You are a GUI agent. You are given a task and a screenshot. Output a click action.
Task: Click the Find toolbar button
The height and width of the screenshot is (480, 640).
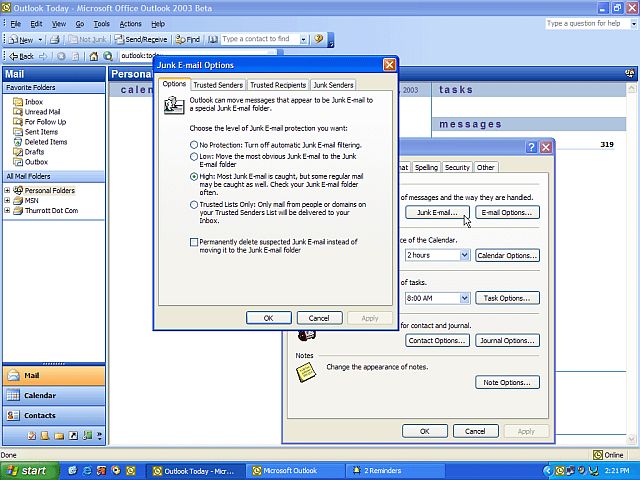[188, 40]
